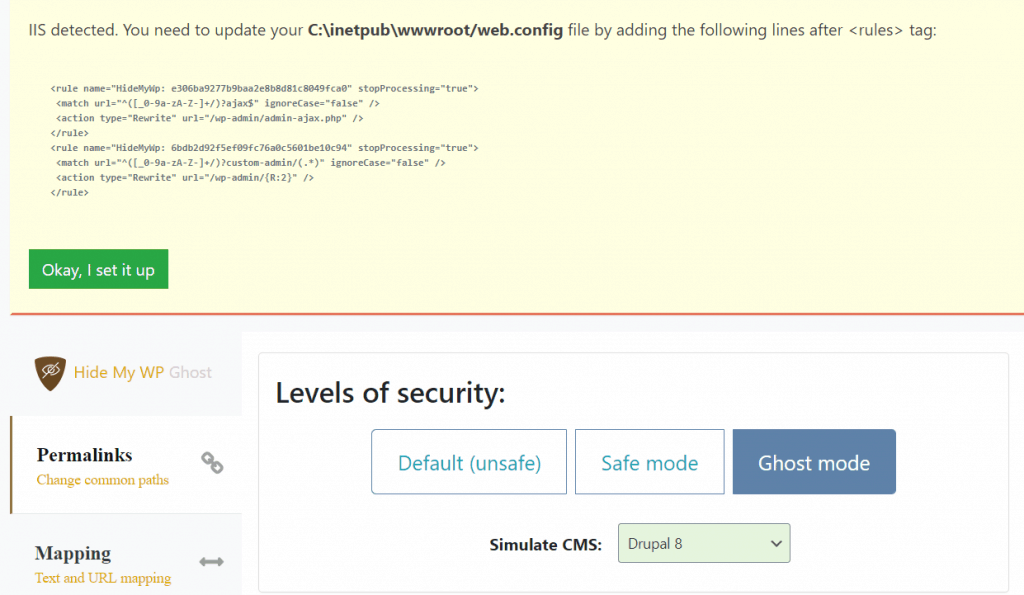Click the Hide My WP Ghost title text

[x=142, y=372]
